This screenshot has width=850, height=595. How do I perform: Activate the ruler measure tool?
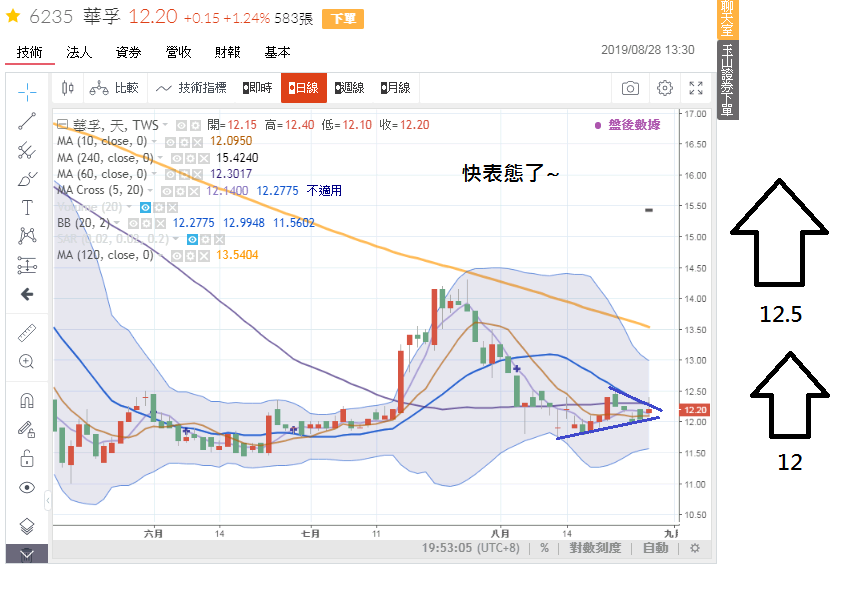point(27,332)
